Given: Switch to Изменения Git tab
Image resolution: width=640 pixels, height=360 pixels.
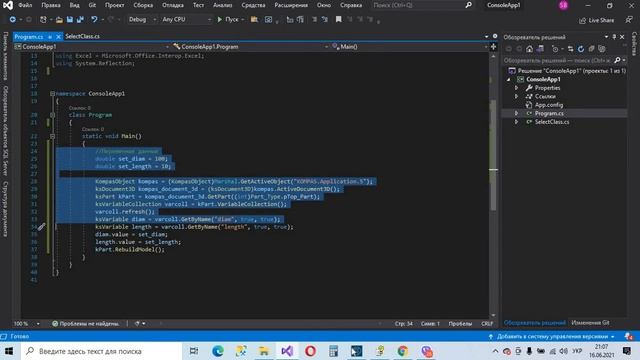Looking at the screenshot, I should pyautogui.click(x=590, y=323).
